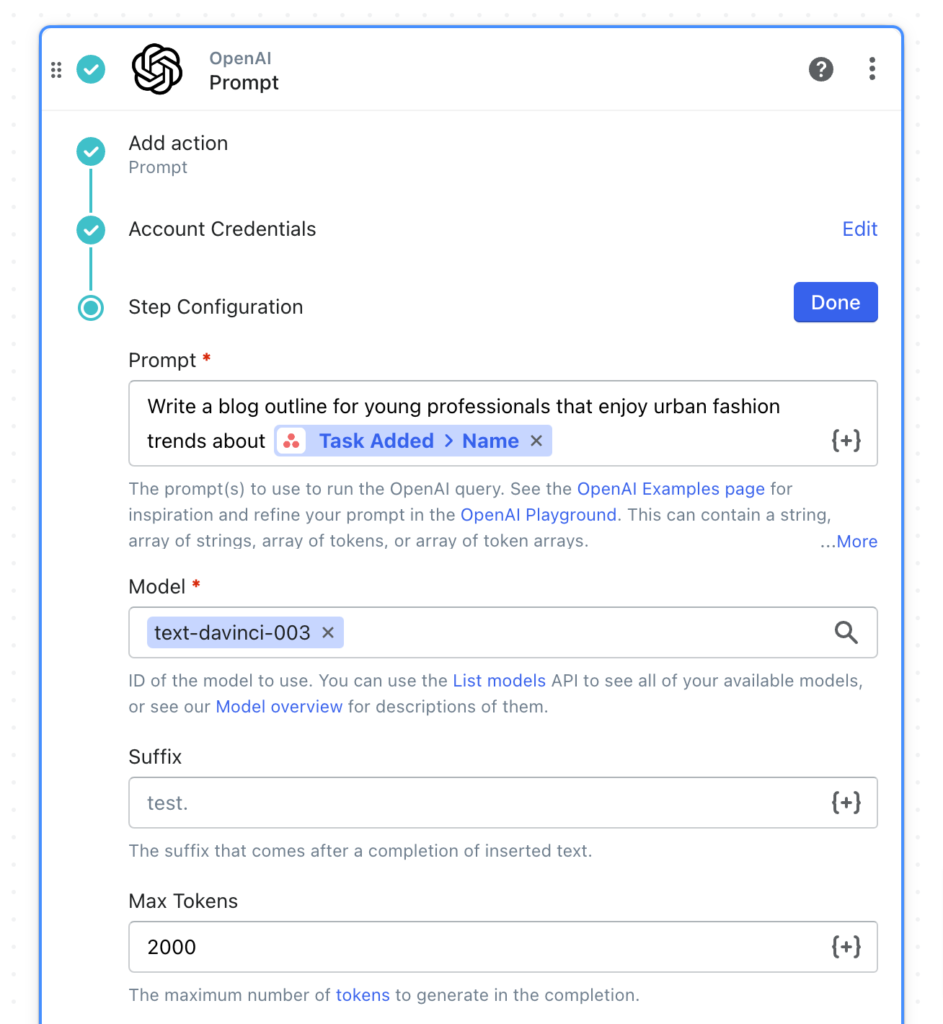The height and width of the screenshot is (1024, 943).
Task: Click the {+} icon in the Max Tokens field
Action: point(846,946)
